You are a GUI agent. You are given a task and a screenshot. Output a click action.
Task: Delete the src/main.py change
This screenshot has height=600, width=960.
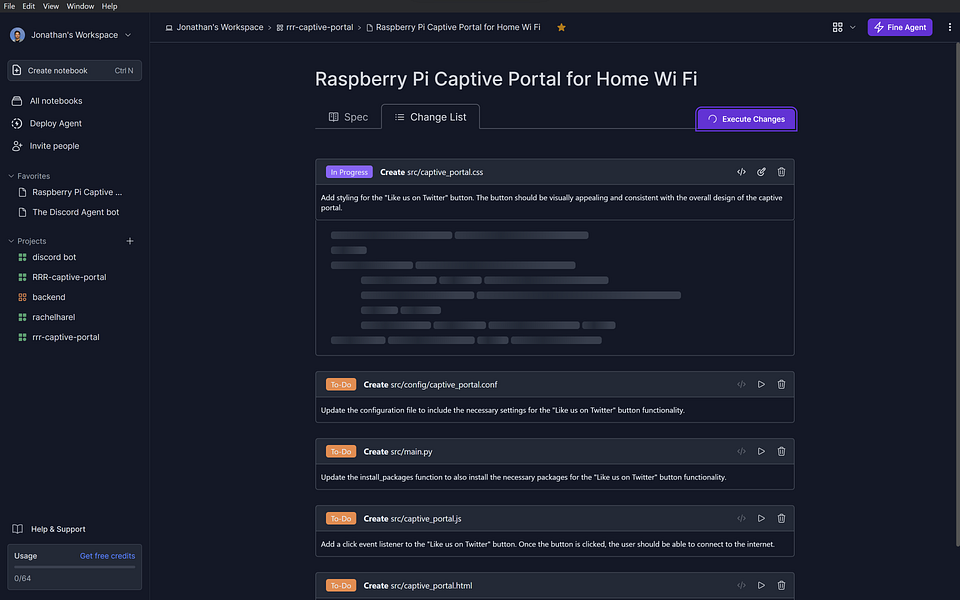coord(781,451)
